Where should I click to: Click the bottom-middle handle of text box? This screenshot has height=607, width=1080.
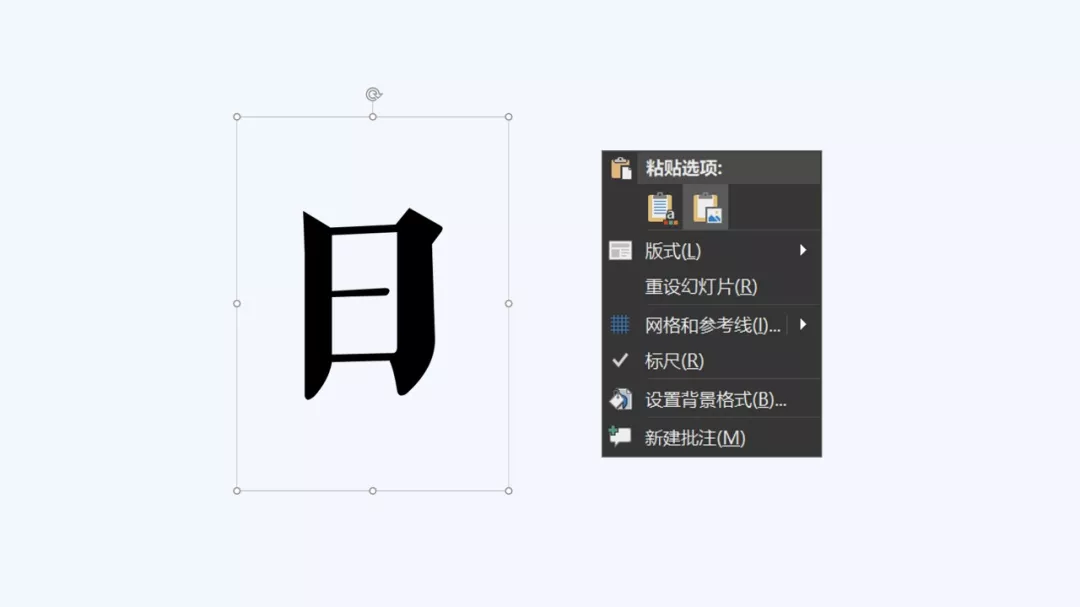tap(373, 491)
